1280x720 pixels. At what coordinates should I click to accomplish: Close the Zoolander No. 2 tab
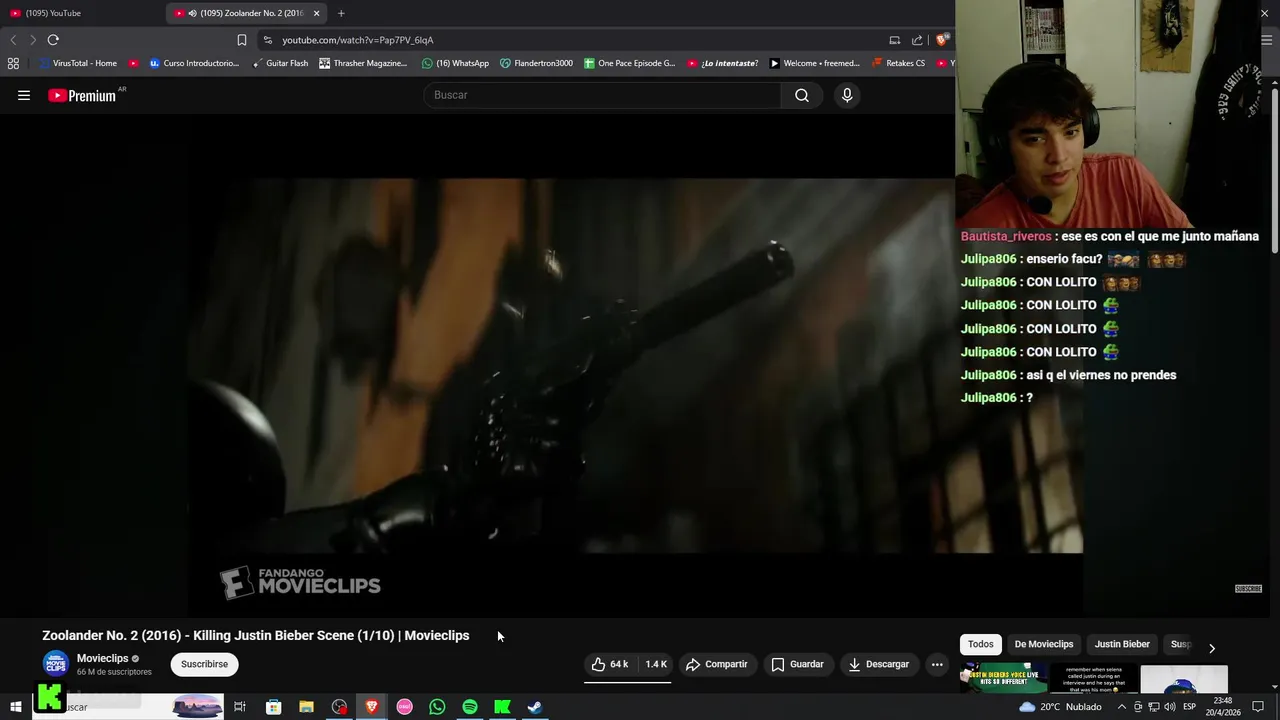pos(316,13)
